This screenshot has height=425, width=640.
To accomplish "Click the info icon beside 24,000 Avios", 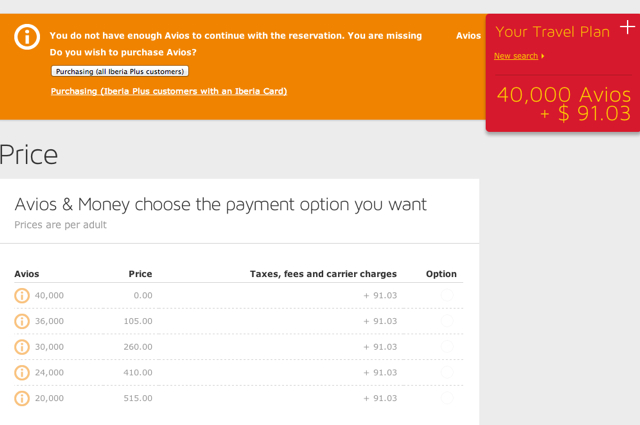I will 22,372.
